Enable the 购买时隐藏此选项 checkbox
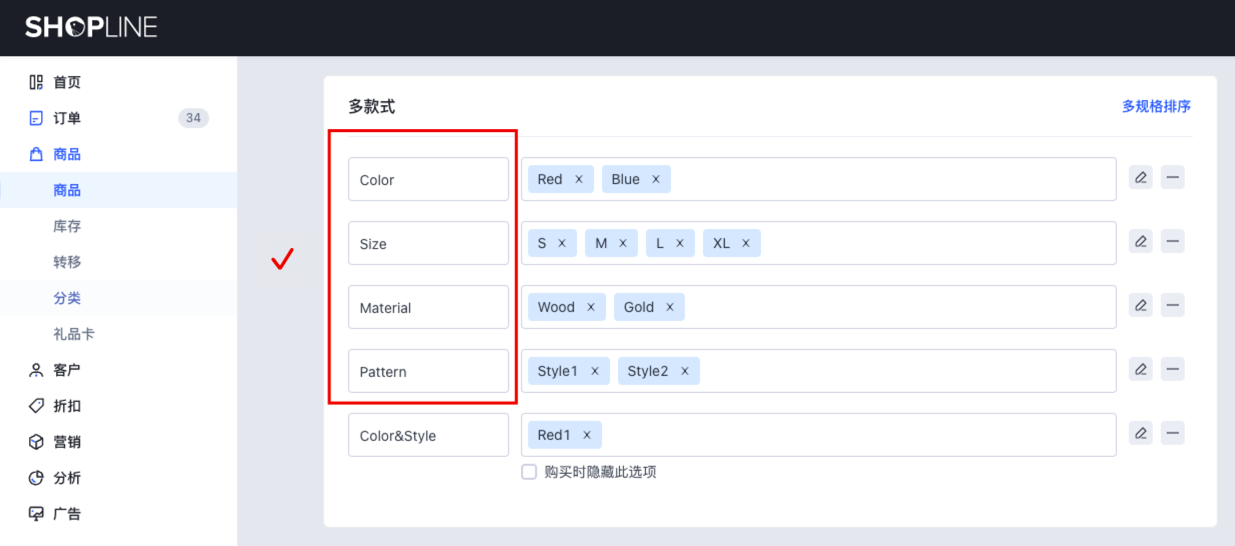 tap(529, 472)
